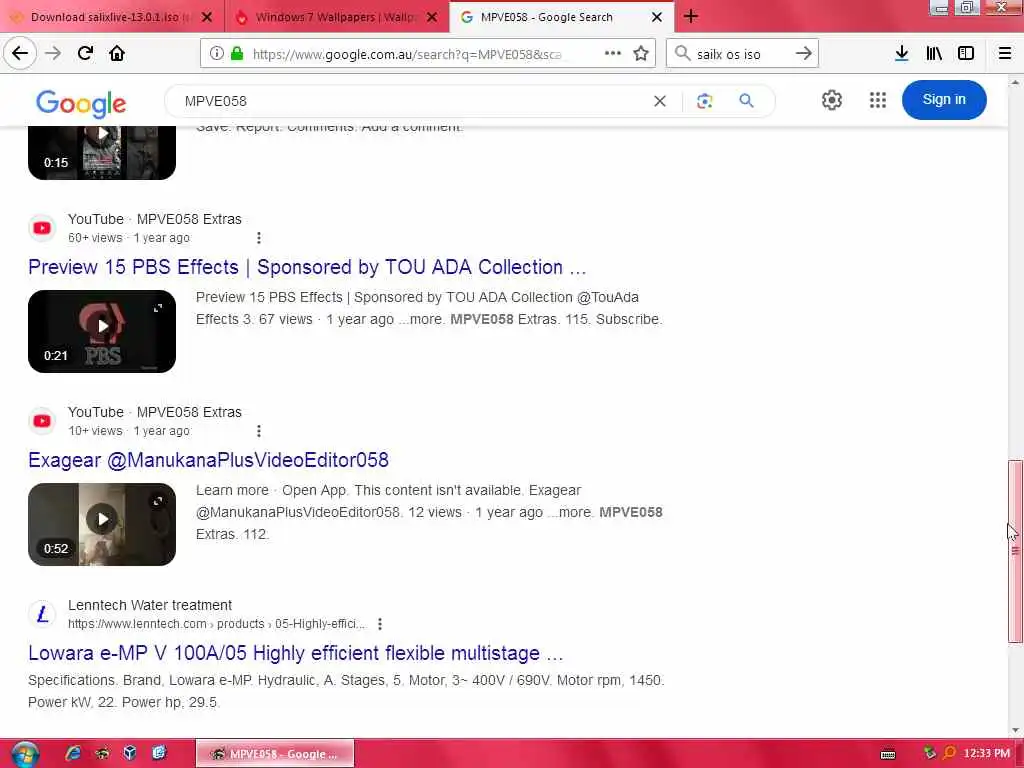This screenshot has height=768, width=1024.
Task: Click the '10+ views · 1 year ago' text
Action: click(129, 431)
